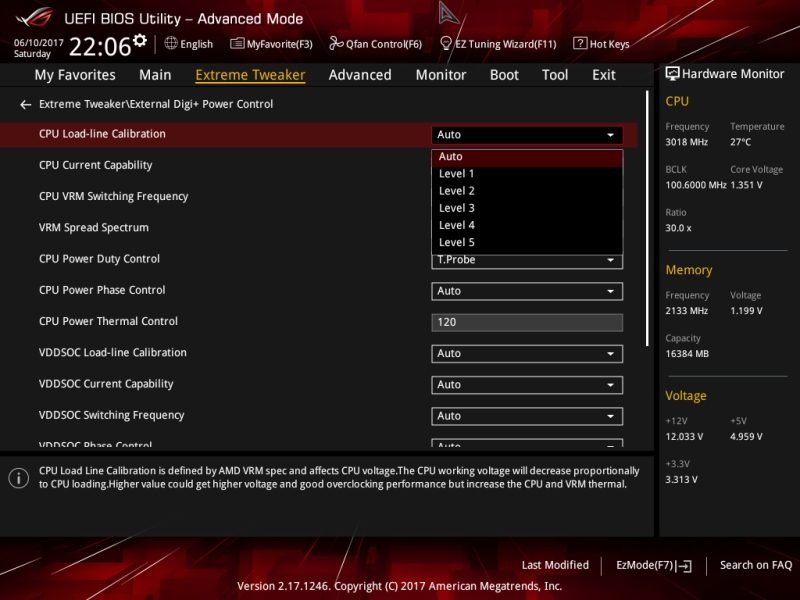The image size is (800, 600).
Task: Select Level 2 from dropdown list
Action: [x=527, y=191]
